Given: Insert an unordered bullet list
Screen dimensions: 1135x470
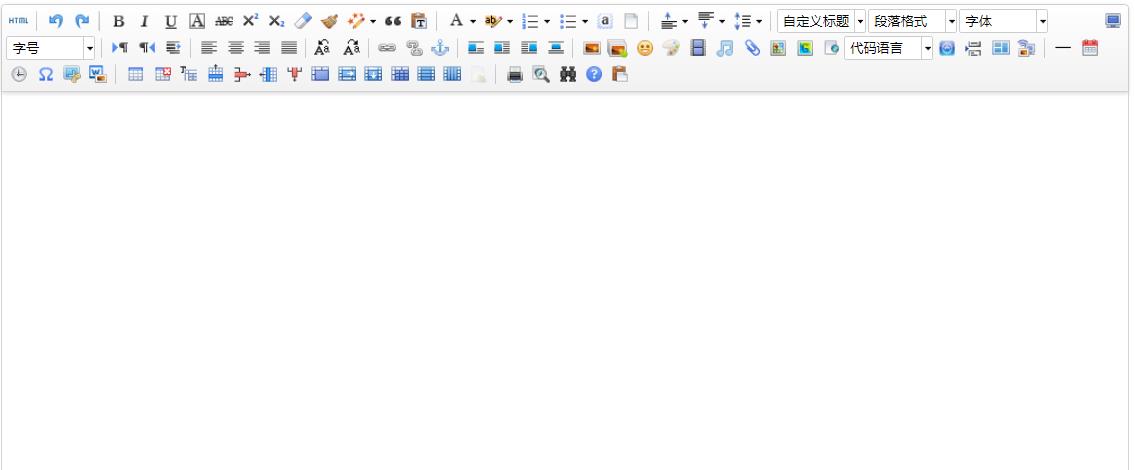Looking at the screenshot, I should click(568, 22).
